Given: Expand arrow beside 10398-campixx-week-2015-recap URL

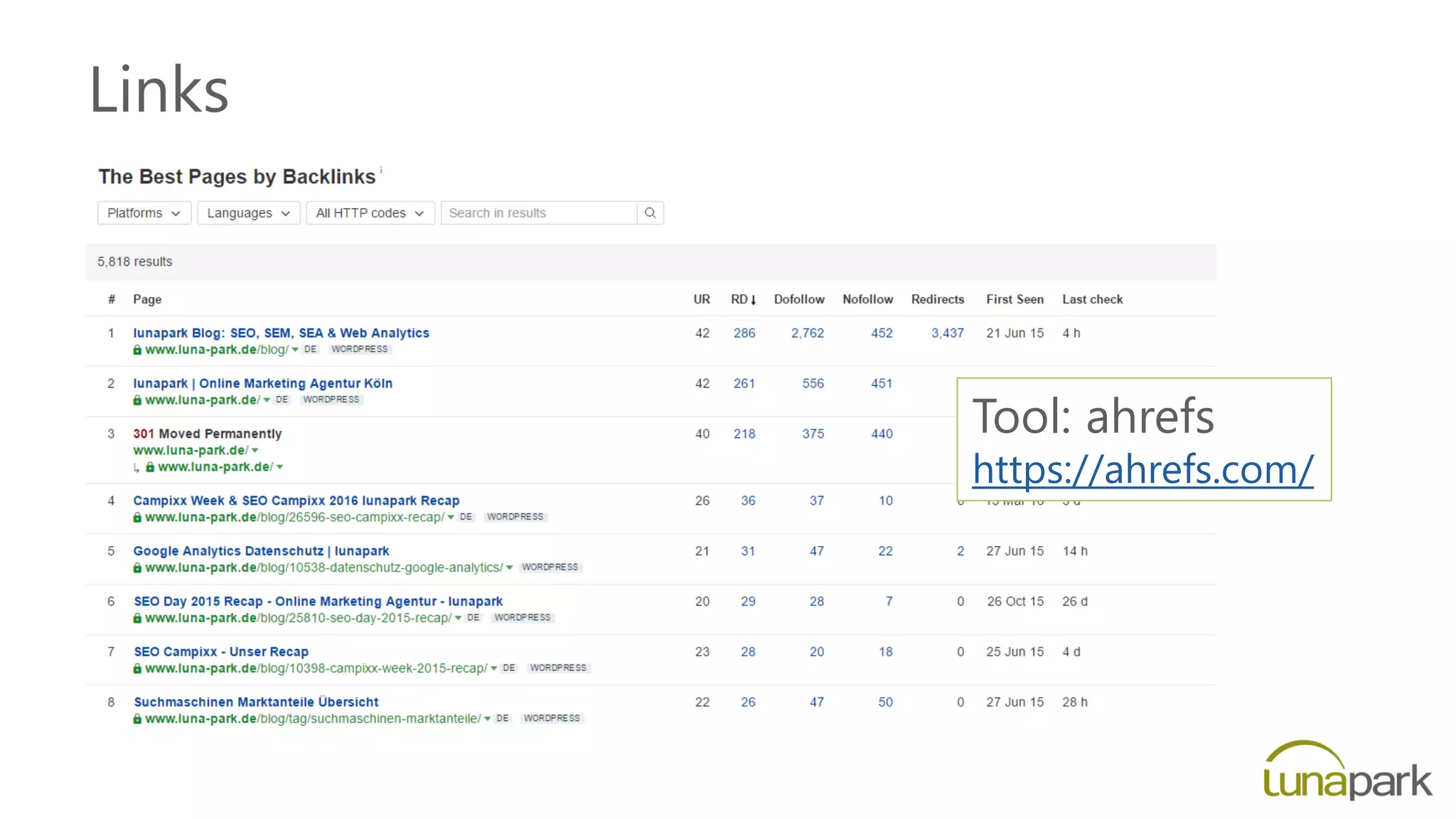Looking at the screenshot, I should 493,669.
